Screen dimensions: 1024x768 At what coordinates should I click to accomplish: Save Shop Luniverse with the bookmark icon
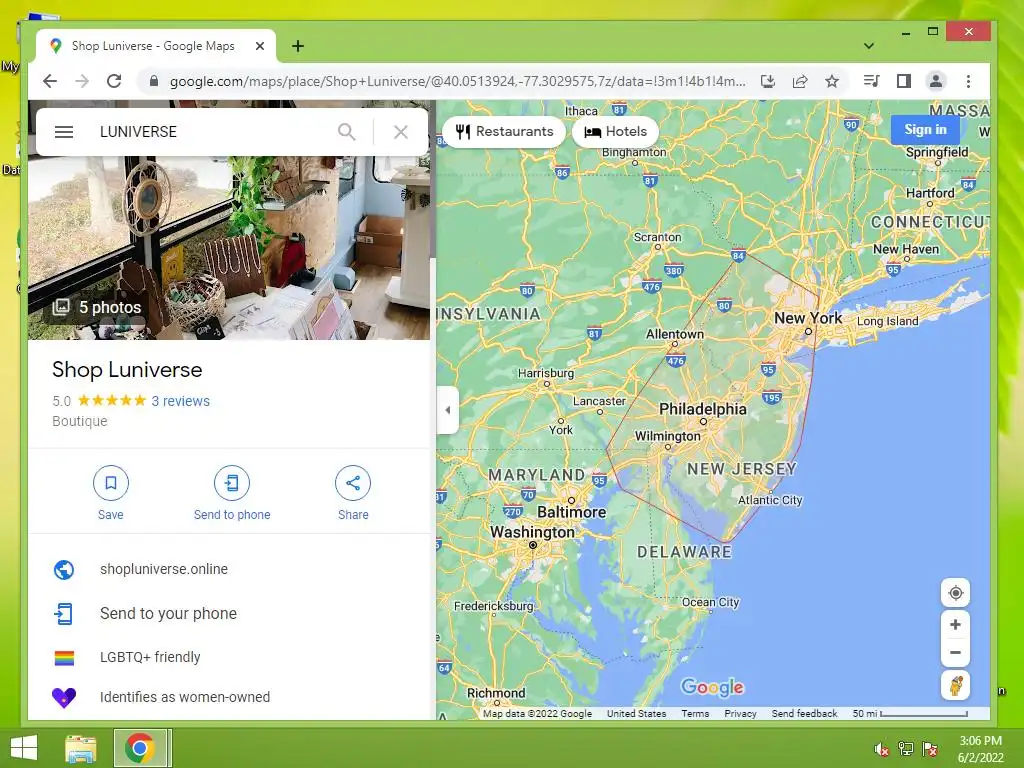110,483
